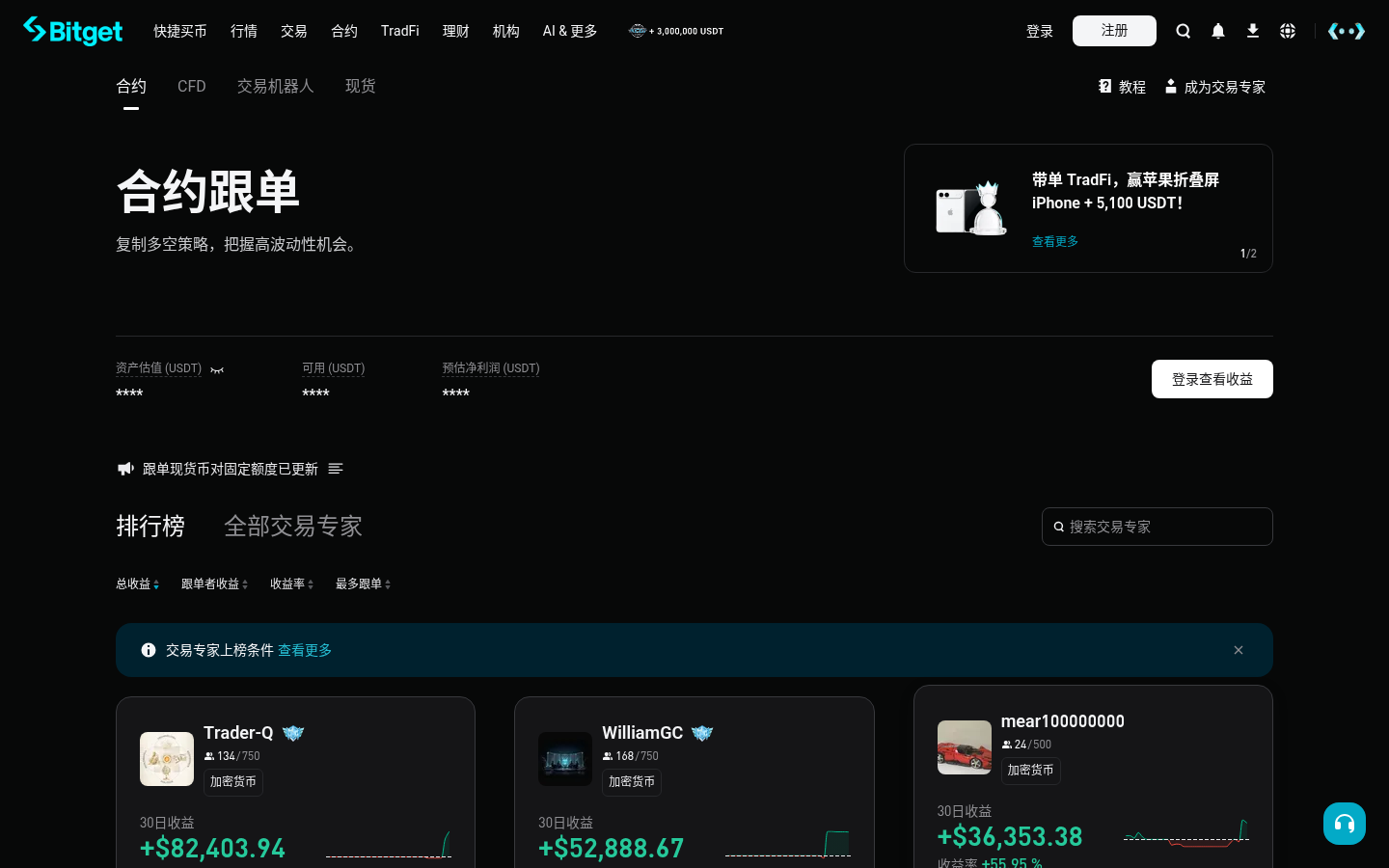Click 成为交易专家 link
This screenshot has height=868, width=1389.
coord(1215,87)
